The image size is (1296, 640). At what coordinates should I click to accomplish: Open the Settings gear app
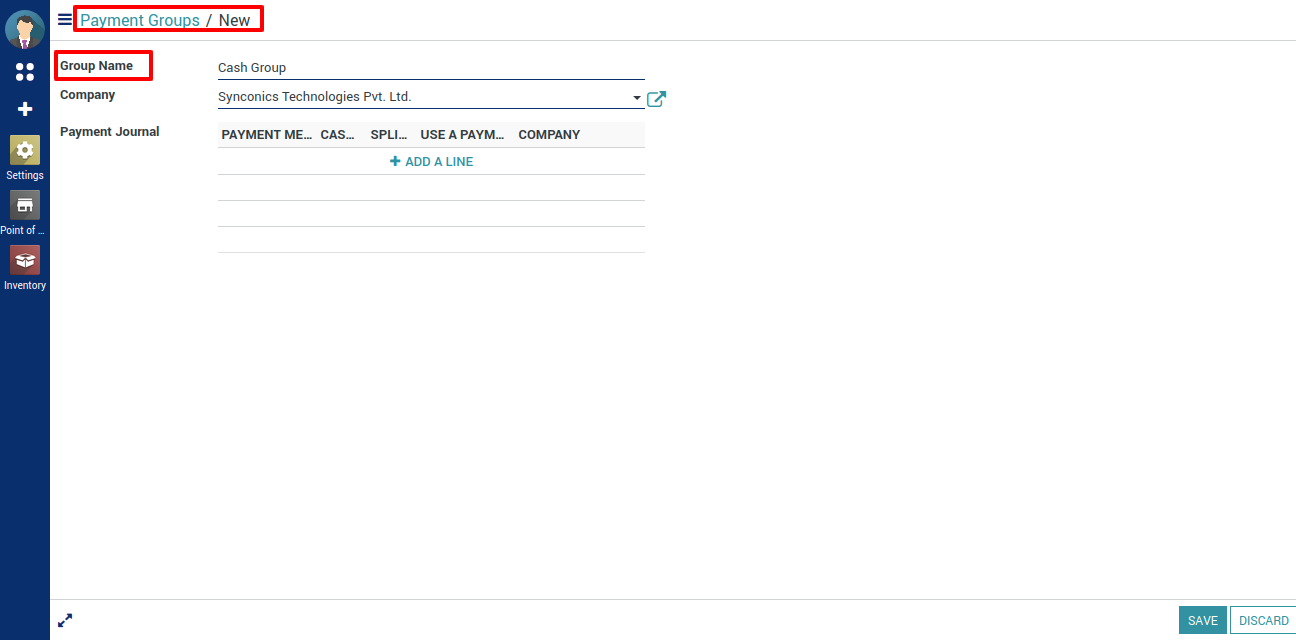(x=25, y=151)
